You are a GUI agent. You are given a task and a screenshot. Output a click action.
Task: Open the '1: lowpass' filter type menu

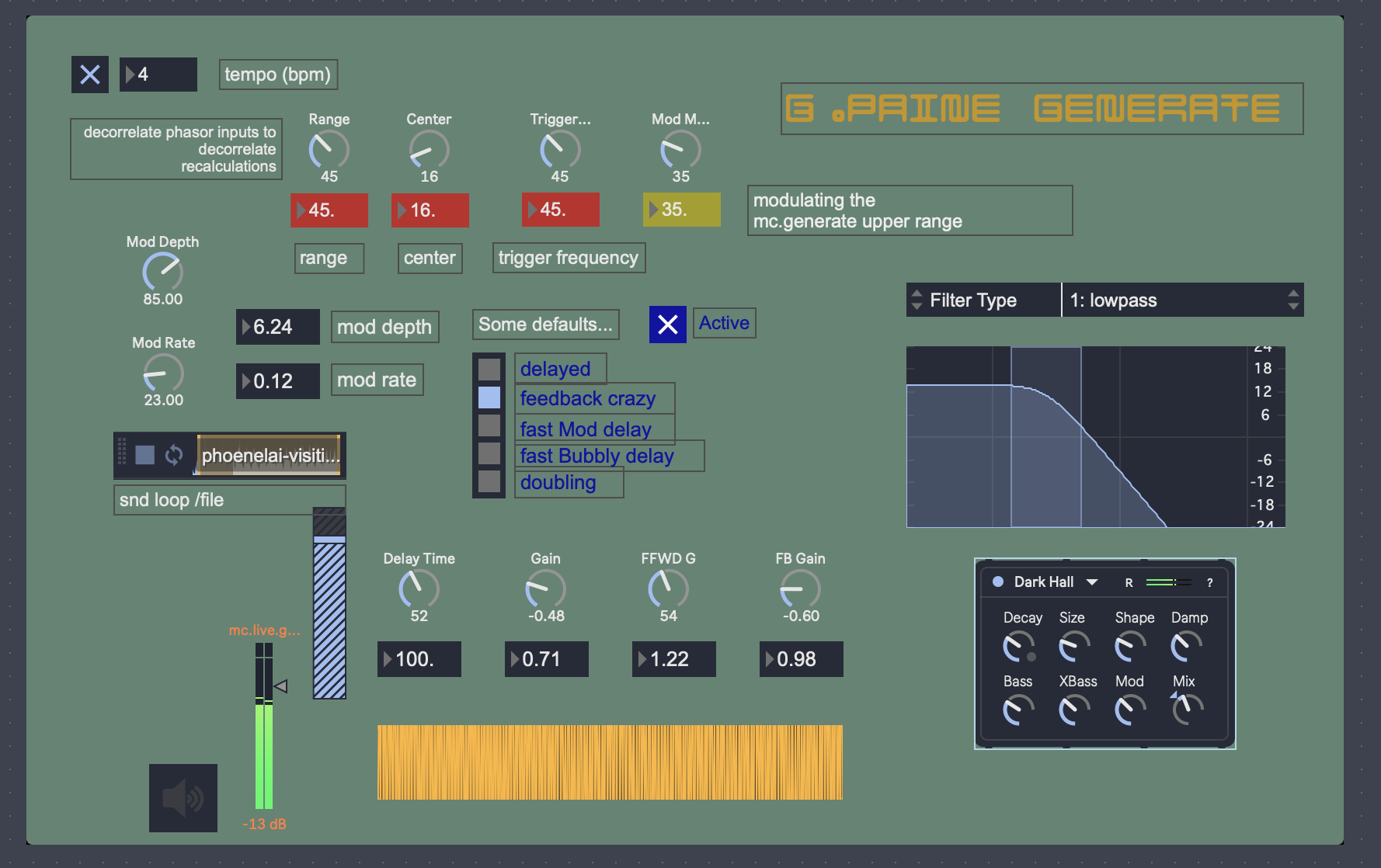point(1181,300)
